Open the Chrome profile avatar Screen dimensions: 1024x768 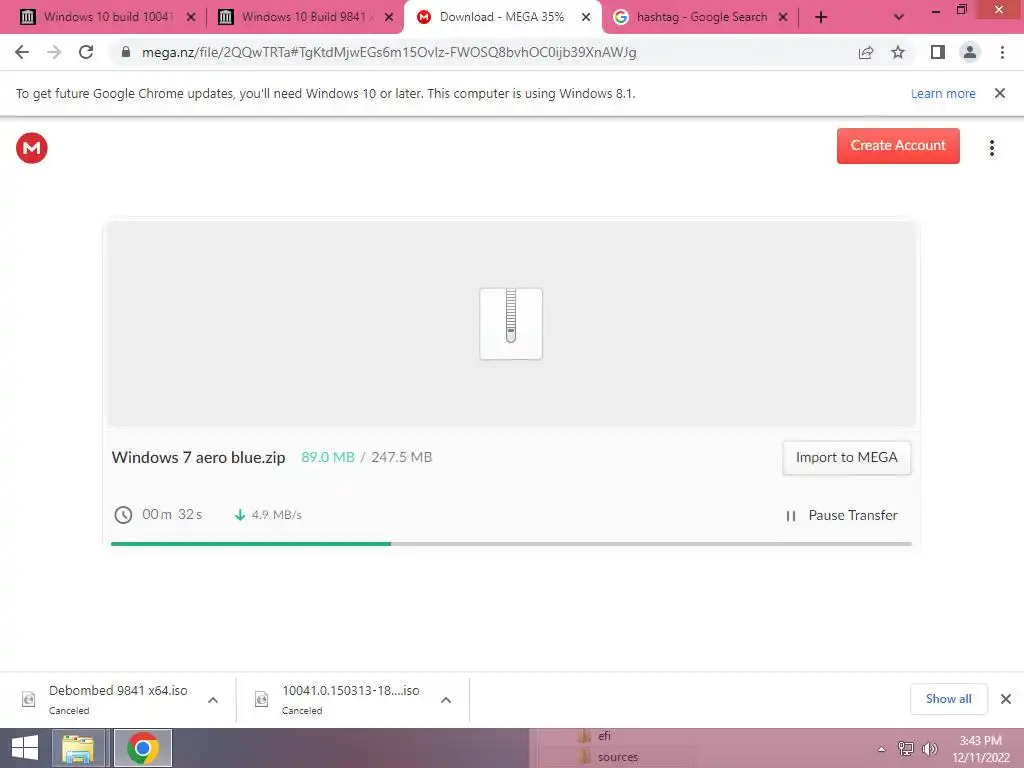click(x=970, y=52)
